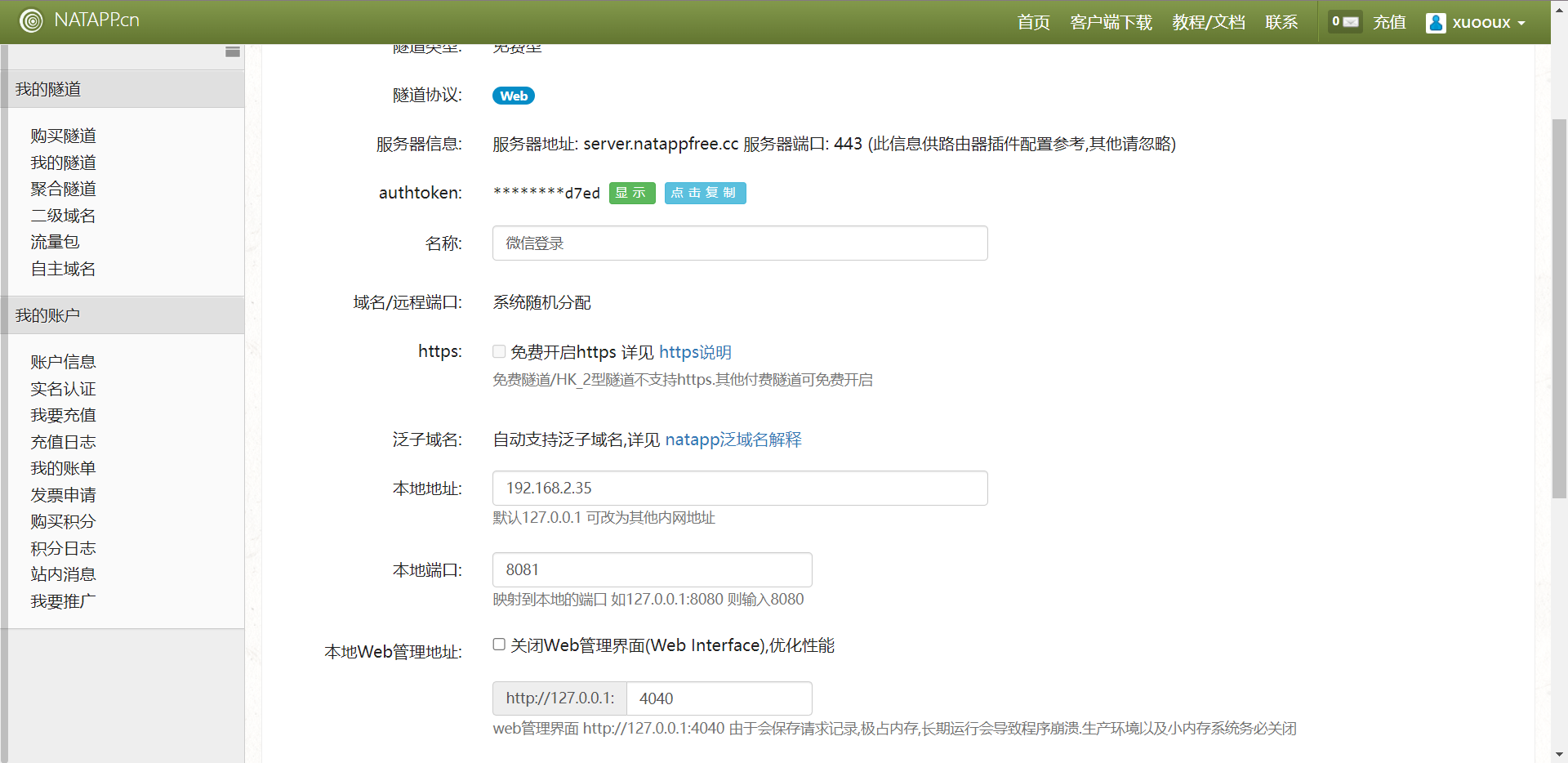Toggle the 免费开启https checkbox

(499, 351)
